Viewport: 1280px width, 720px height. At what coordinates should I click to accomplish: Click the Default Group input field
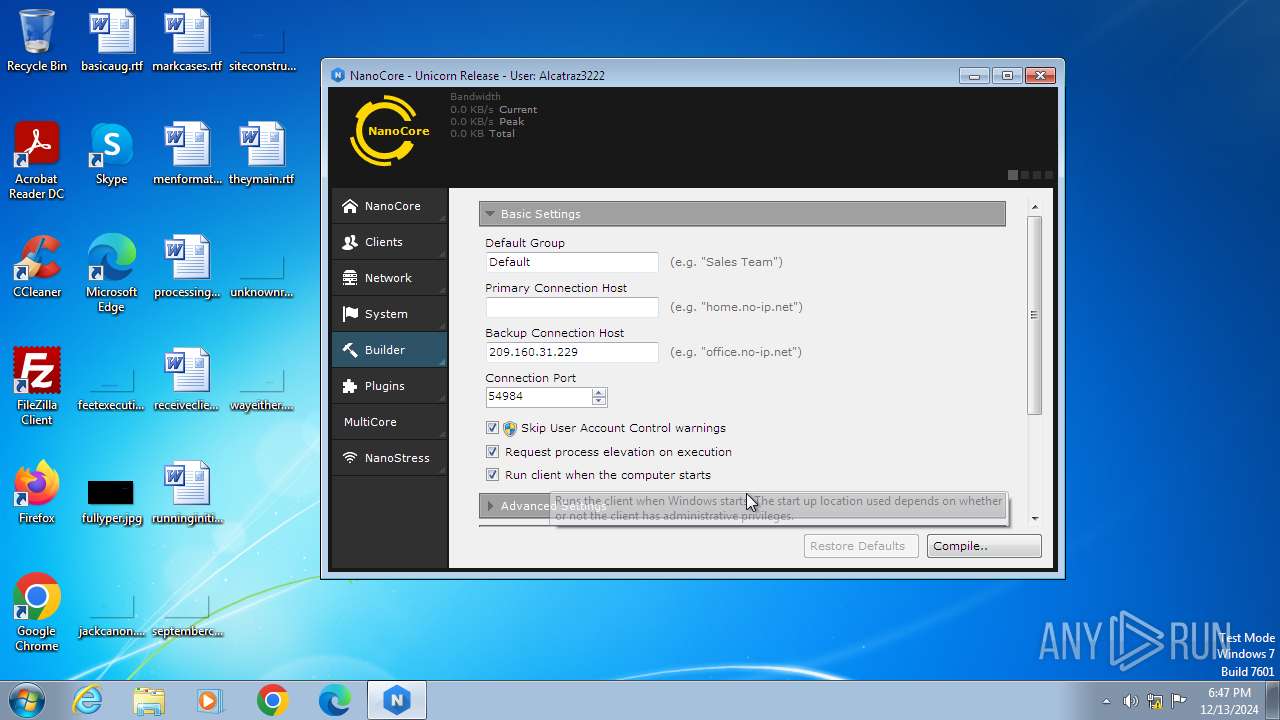pyautogui.click(x=572, y=262)
